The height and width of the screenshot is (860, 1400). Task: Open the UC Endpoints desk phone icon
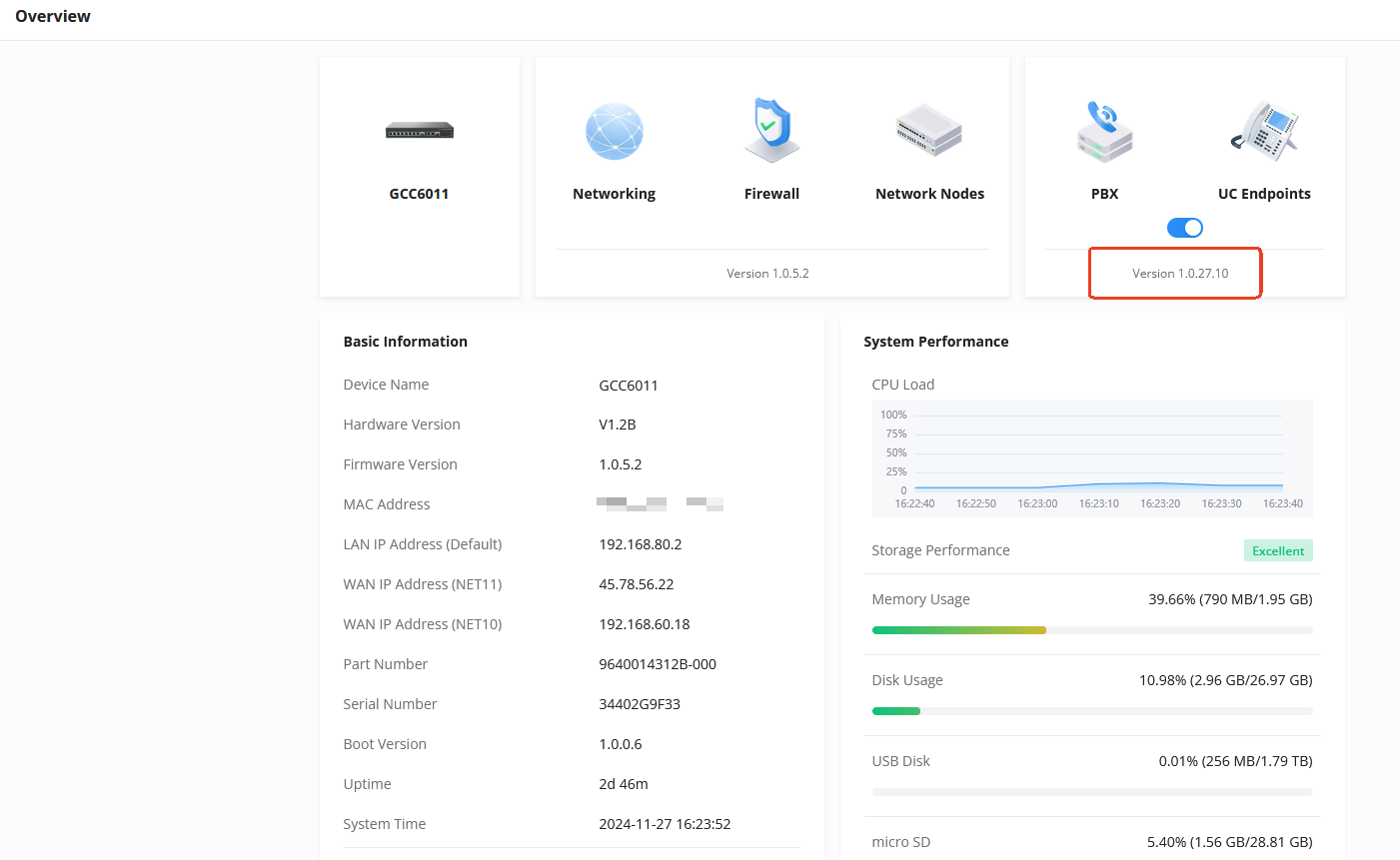1264,131
